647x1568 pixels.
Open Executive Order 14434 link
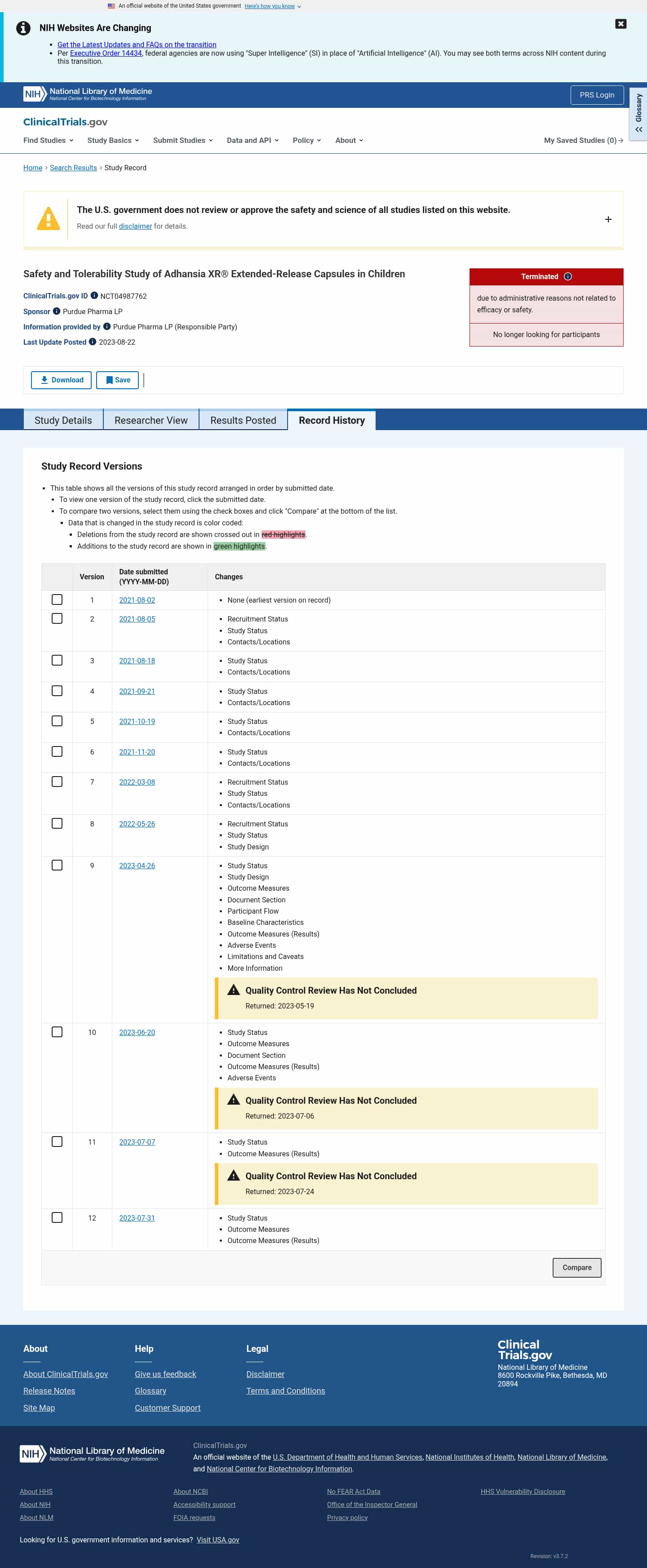coord(105,53)
